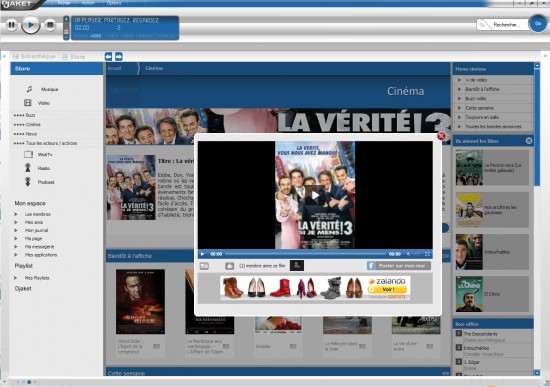Open the Options menu

(x=114, y=3)
